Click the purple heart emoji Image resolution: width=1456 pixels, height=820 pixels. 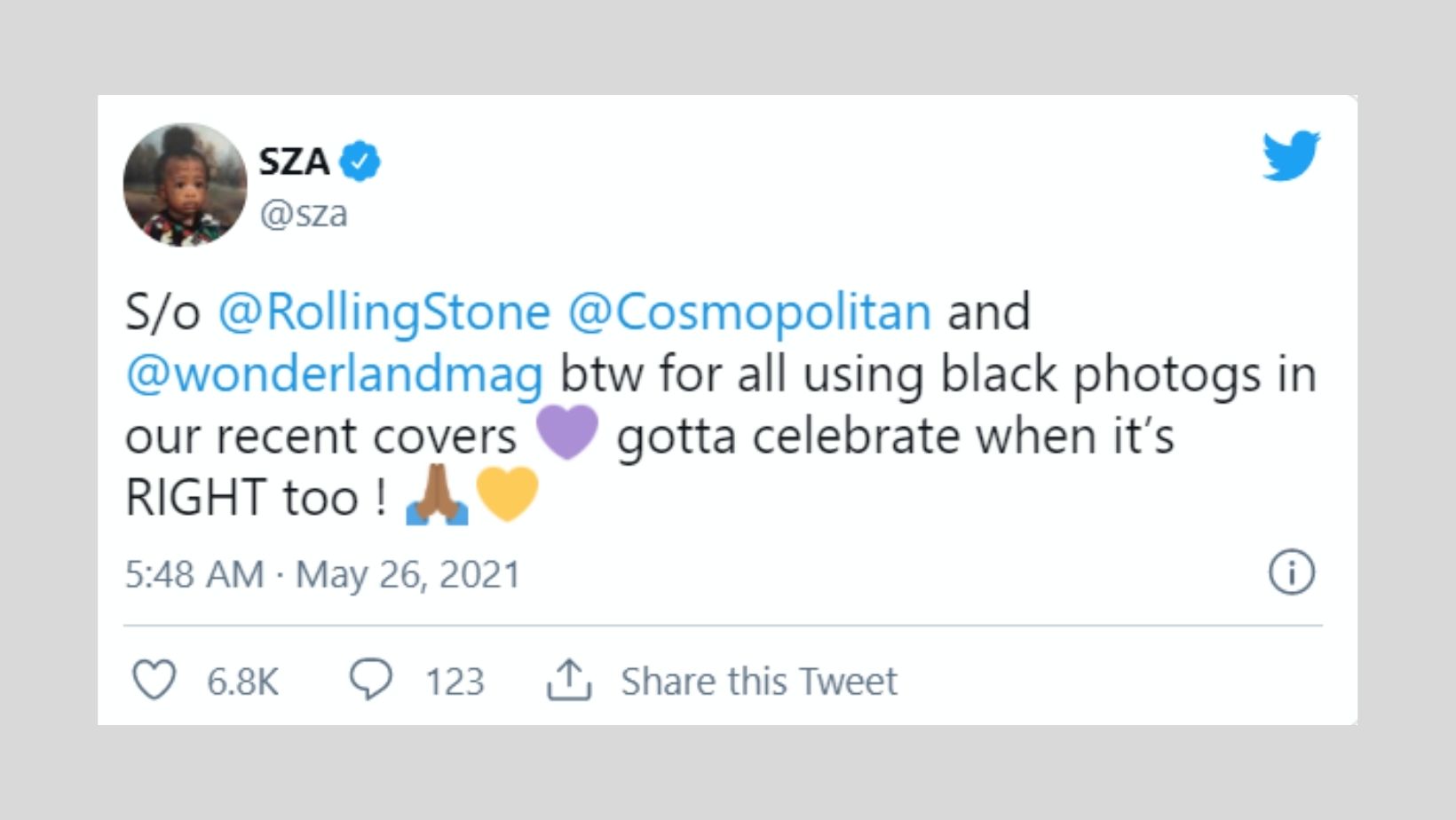pos(567,433)
